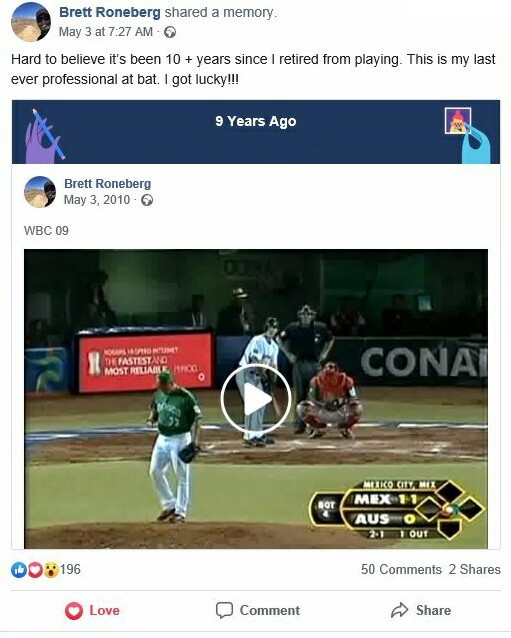
Task: Open Brett Roneberg's top profile picture
Action: pyautogui.click(x=31, y=22)
